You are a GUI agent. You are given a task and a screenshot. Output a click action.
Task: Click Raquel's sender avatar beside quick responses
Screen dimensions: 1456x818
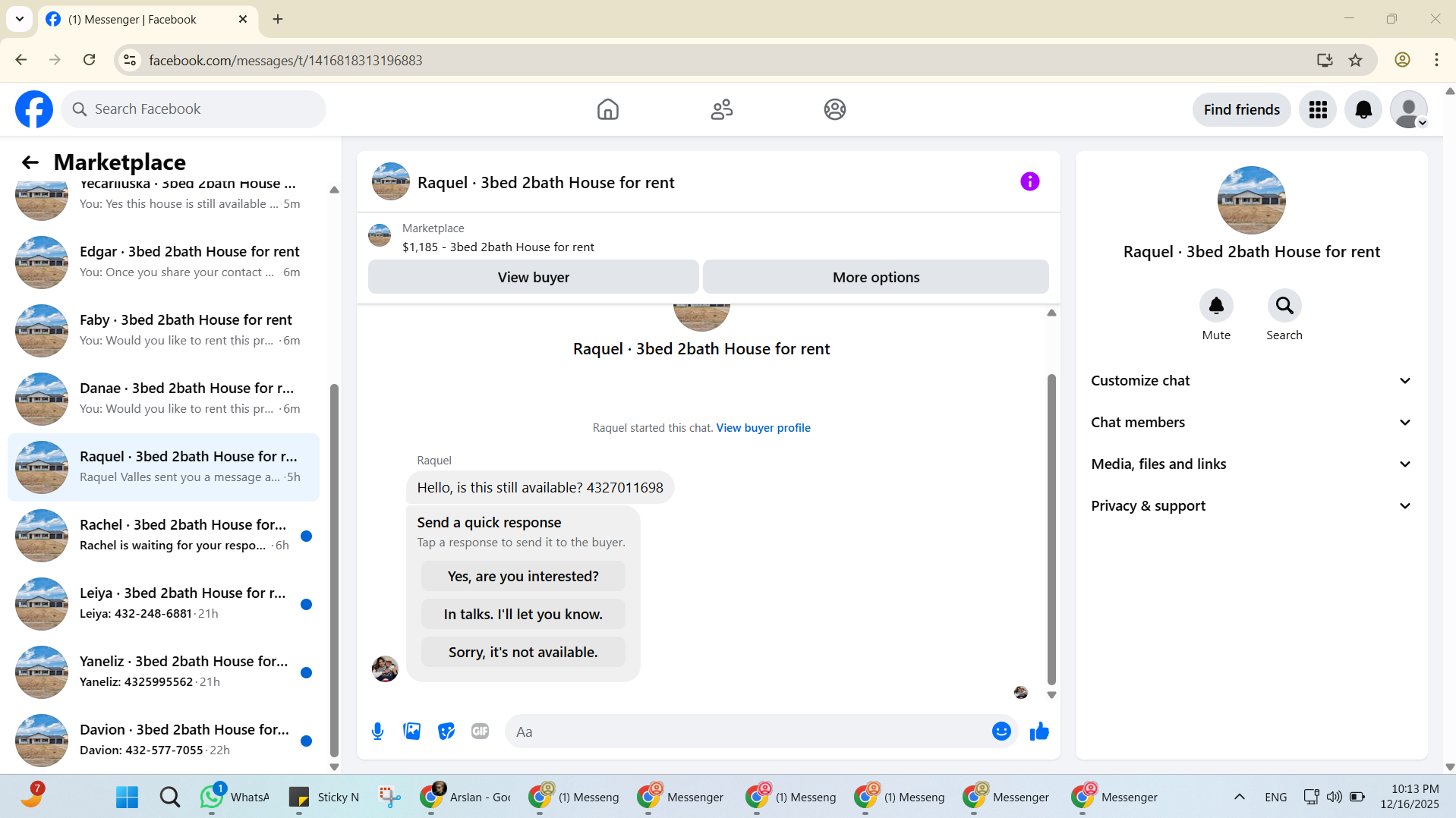(385, 669)
